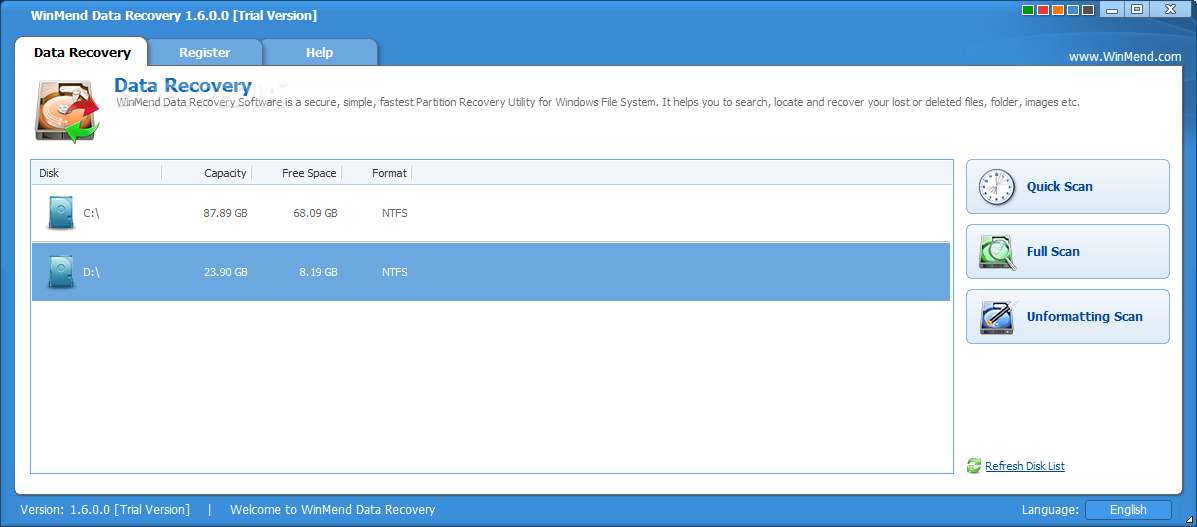Select the D:\ drive row
This screenshot has width=1197, height=527.
(x=491, y=272)
